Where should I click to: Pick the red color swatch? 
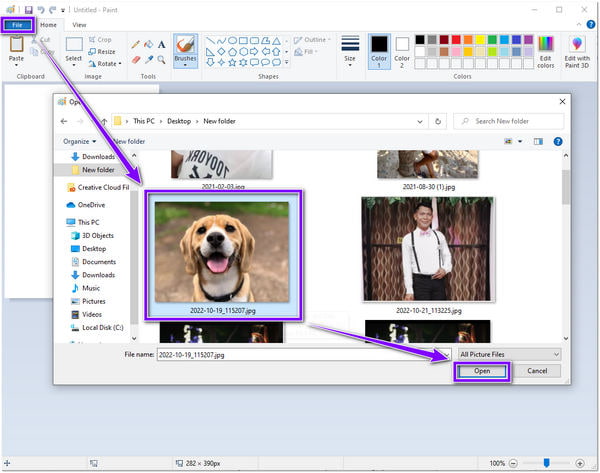point(456,39)
